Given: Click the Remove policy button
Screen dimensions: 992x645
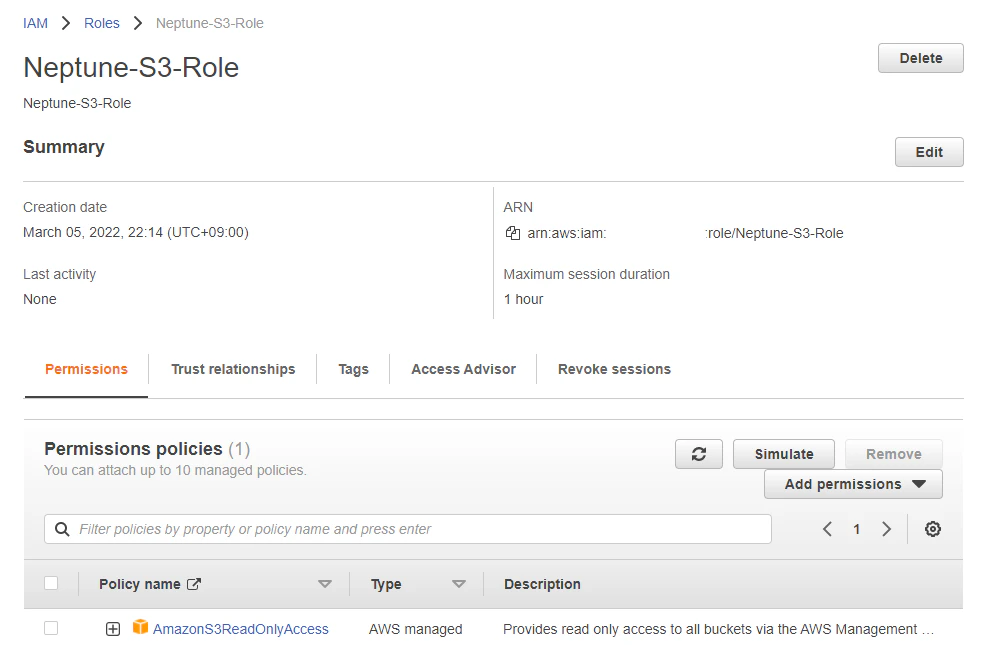Looking at the screenshot, I should pos(893,454).
